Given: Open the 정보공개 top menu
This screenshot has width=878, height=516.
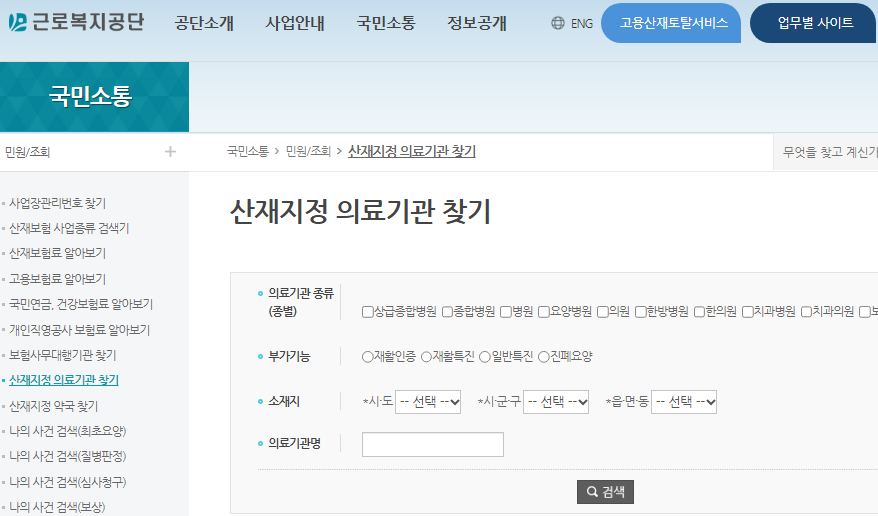Looking at the screenshot, I should pos(477,23).
